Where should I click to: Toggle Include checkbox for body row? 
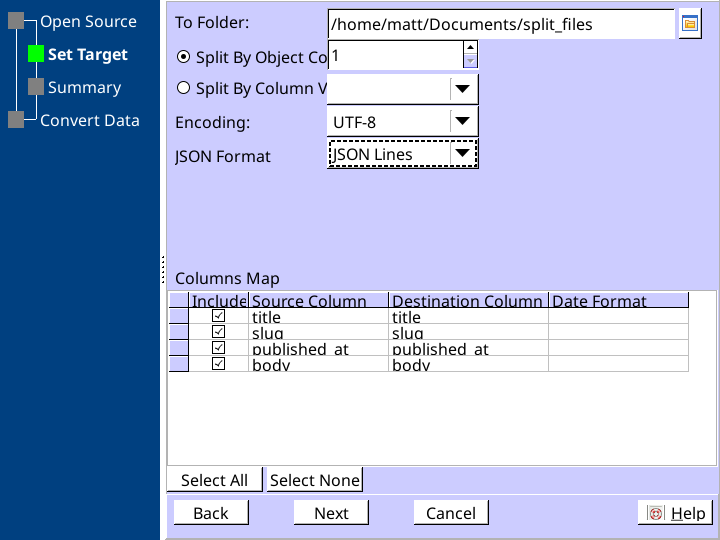[x=219, y=364]
